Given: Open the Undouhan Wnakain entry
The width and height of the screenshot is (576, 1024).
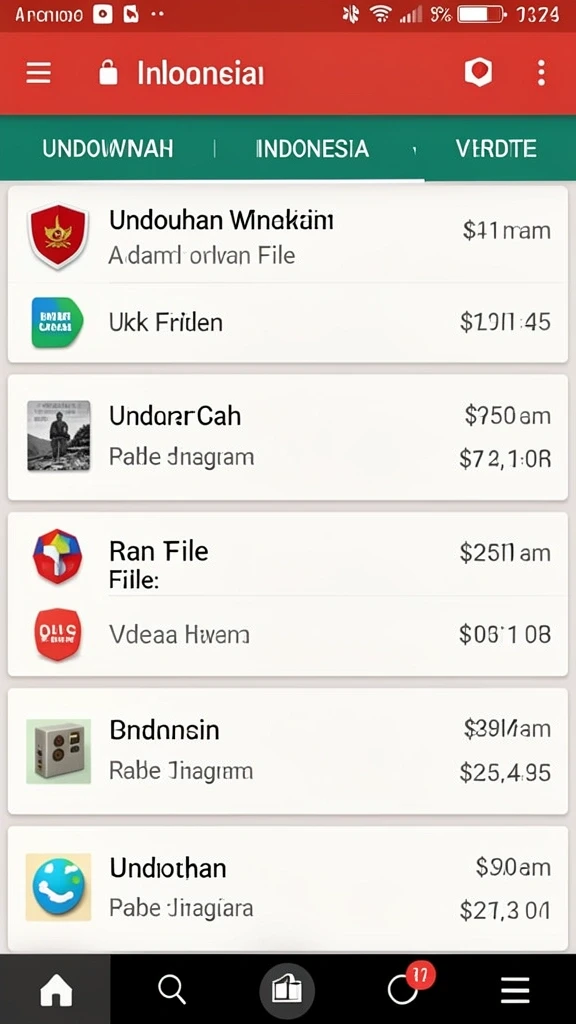Looking at the screenshot, I should click(x=287, y=236).
